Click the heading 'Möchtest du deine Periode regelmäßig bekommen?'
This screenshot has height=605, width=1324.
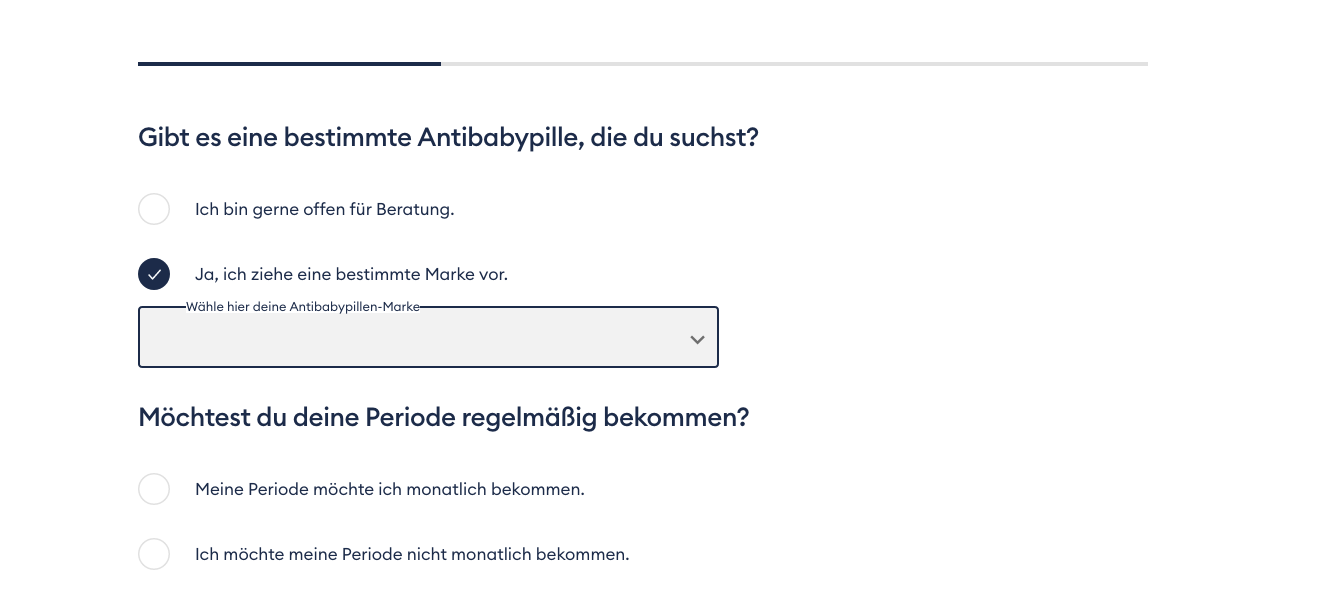point(443,417)
